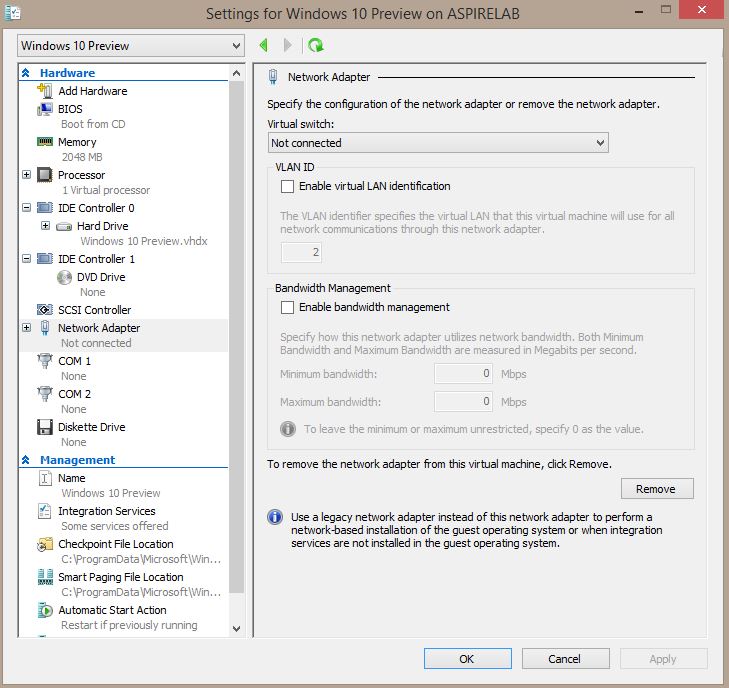729x688 pixels.
Task: Click the SCSI Controller icon
Action: pos(45,310)
